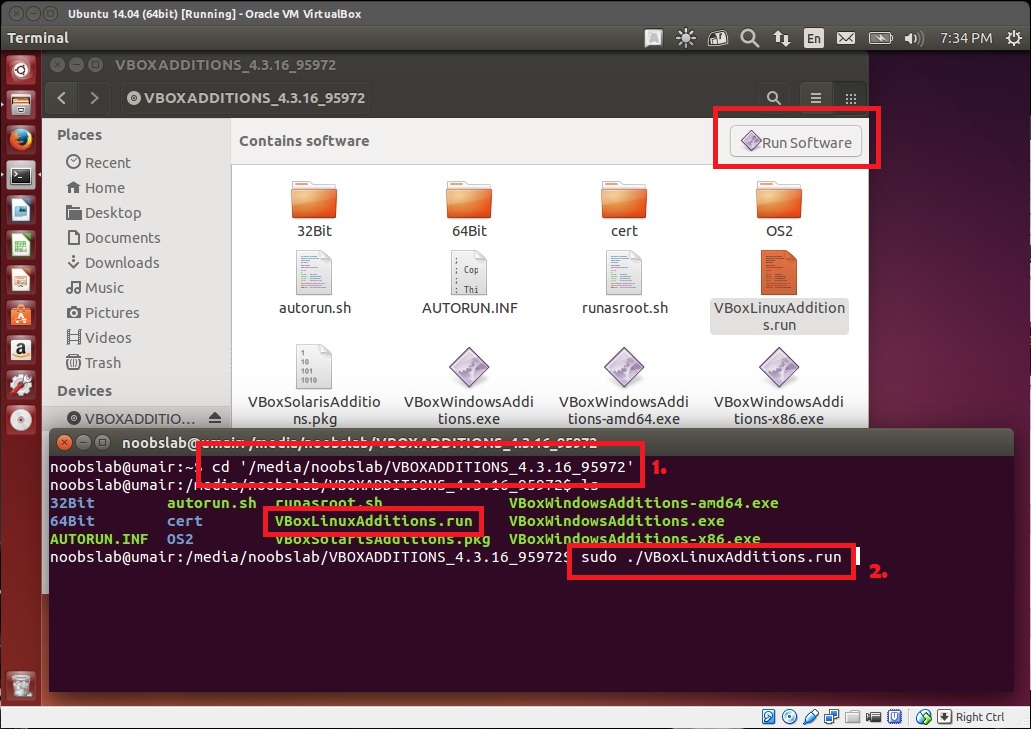Open Music in the Places sidebar

(x=95, y=287)
